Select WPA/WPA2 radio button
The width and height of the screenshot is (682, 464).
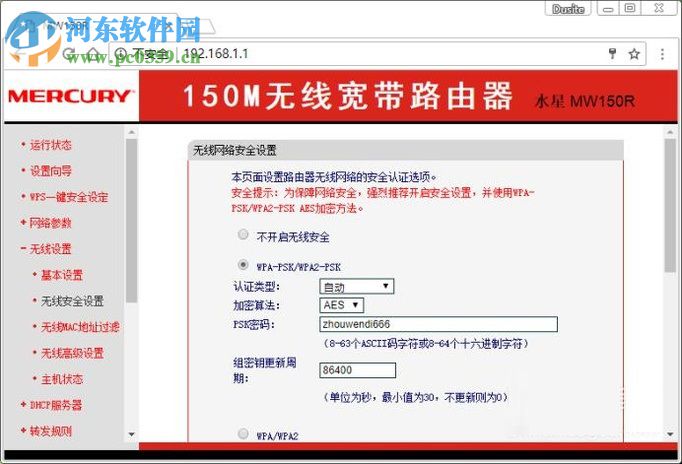coord(243,434)
